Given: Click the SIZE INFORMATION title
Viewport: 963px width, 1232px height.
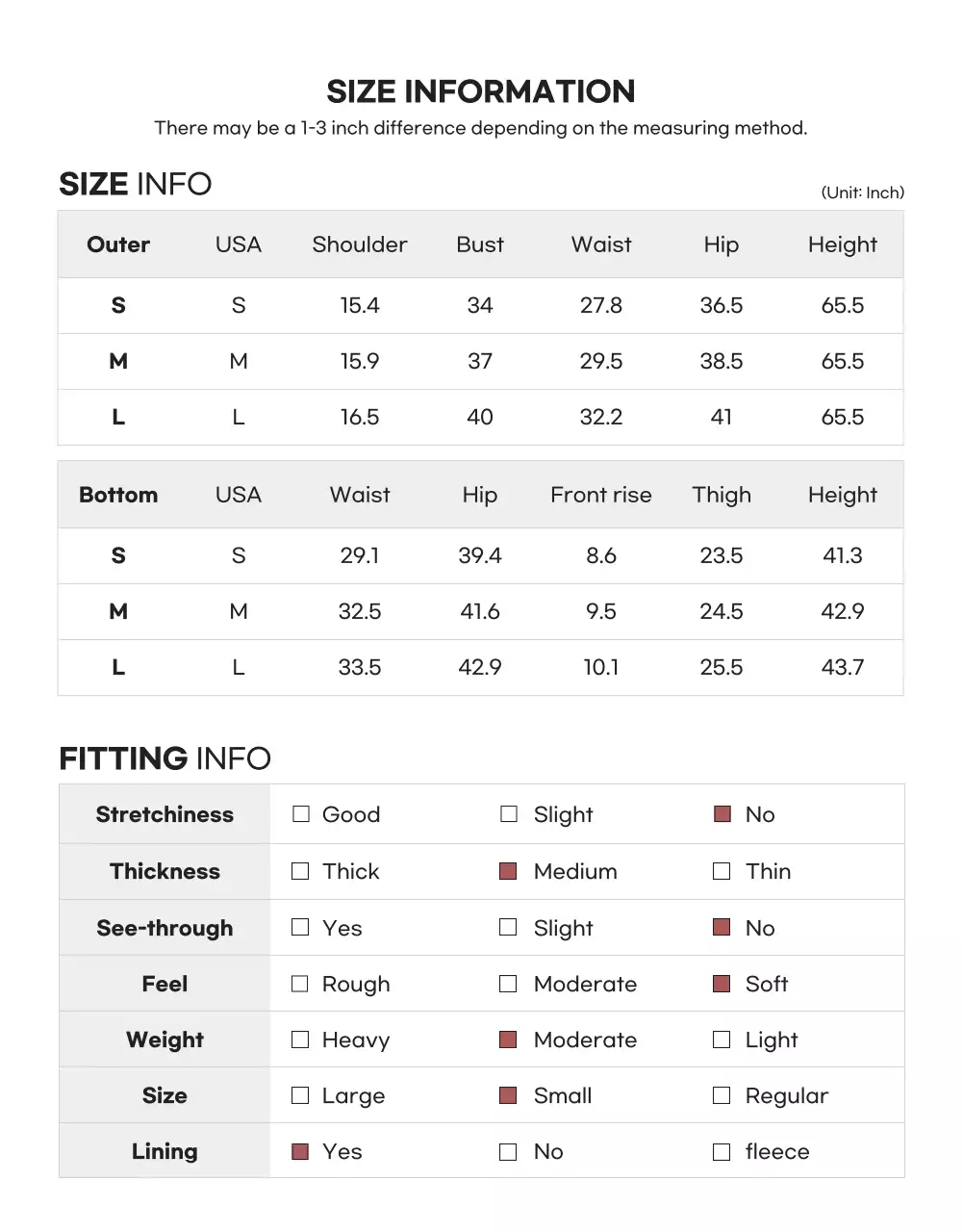Looking at the screenshot, I should coord(481,91).
